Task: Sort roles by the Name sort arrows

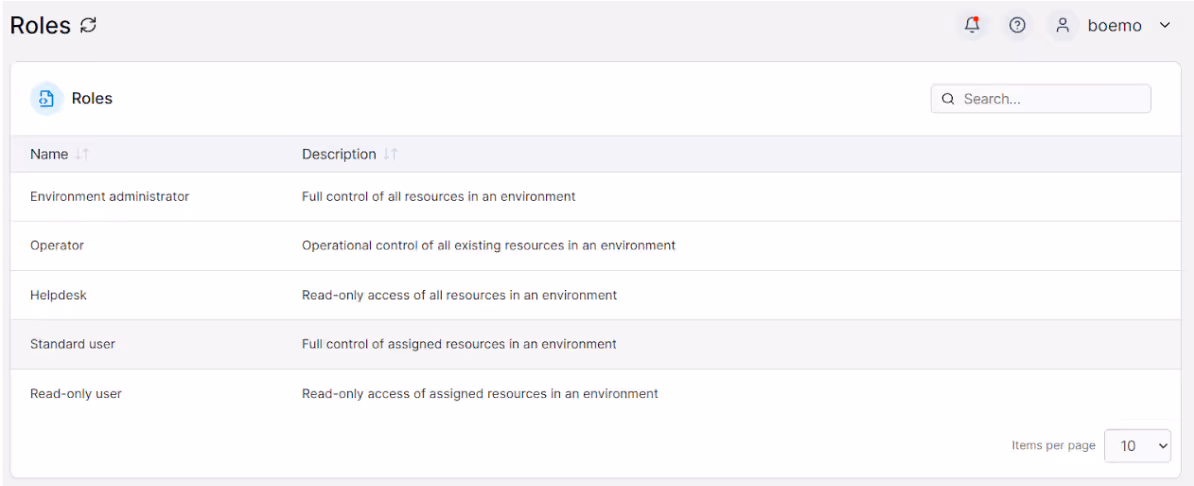Action: [x=82, y=154]
